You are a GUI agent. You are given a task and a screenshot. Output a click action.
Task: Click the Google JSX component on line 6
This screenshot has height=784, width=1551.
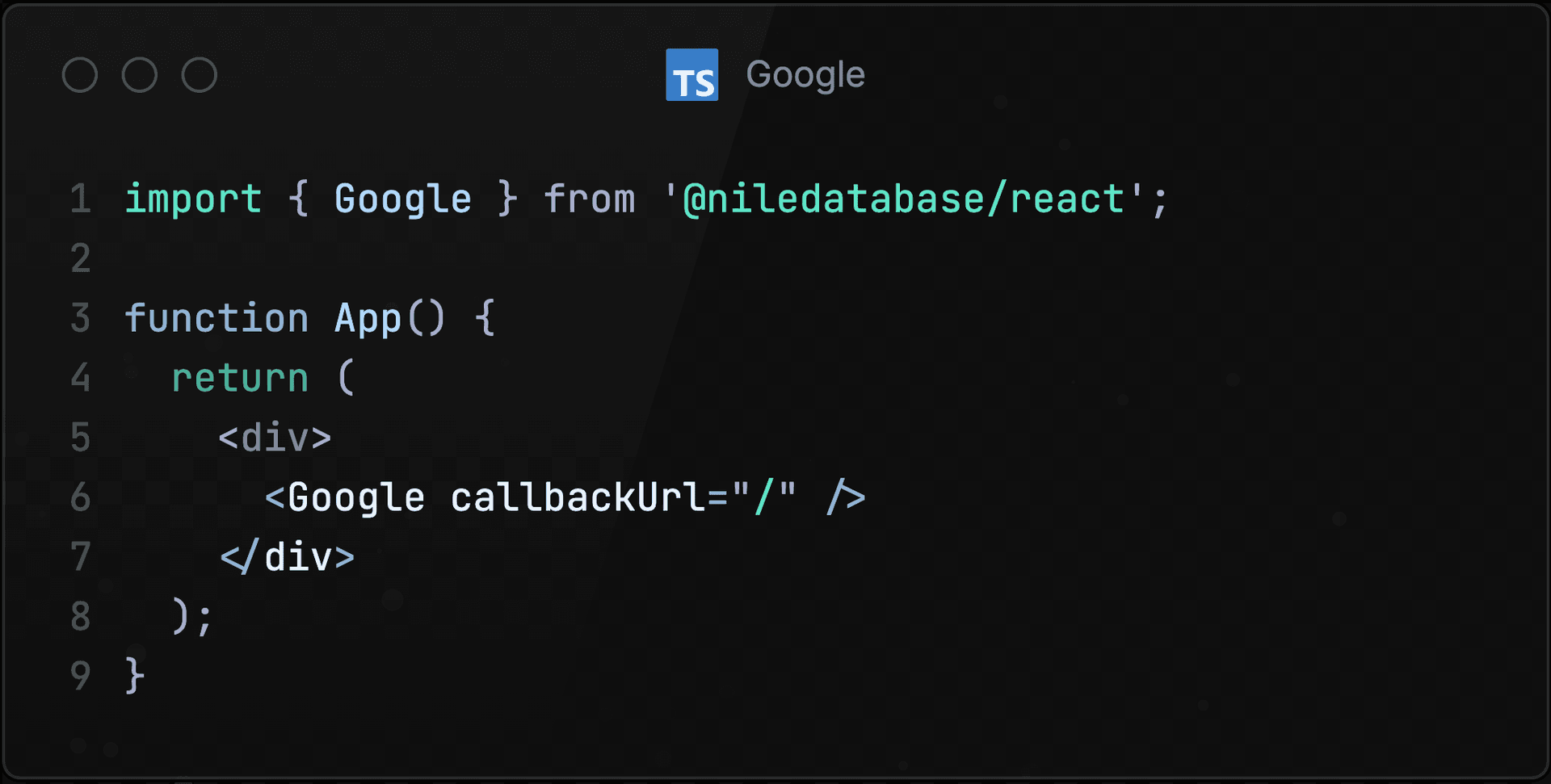click(355, 497)
